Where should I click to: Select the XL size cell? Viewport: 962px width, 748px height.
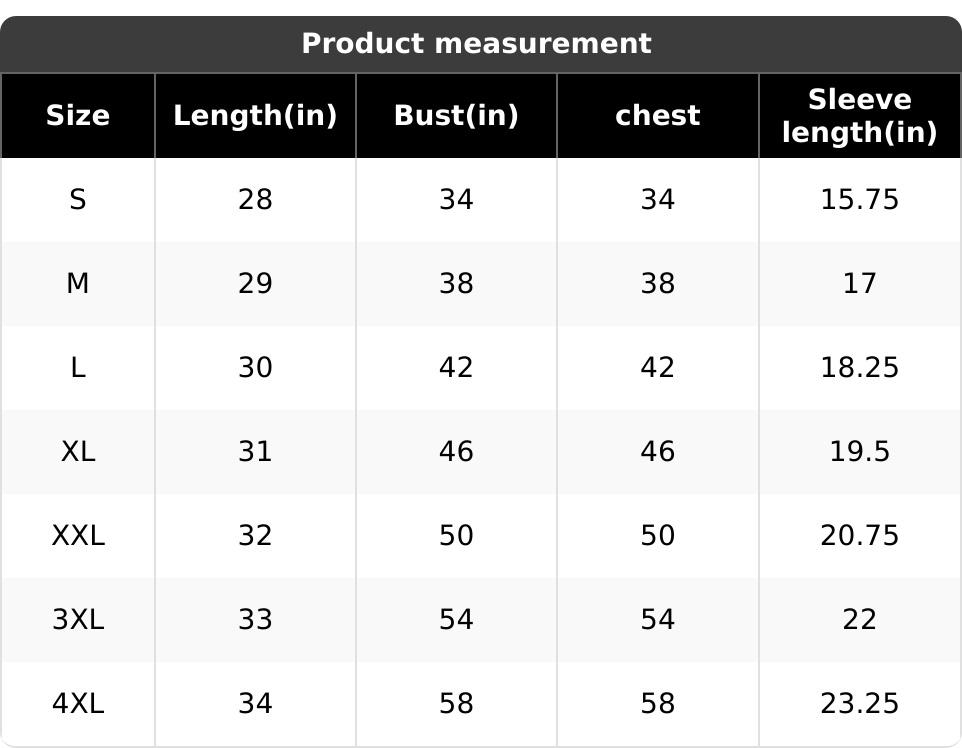(x=78, y=452)
